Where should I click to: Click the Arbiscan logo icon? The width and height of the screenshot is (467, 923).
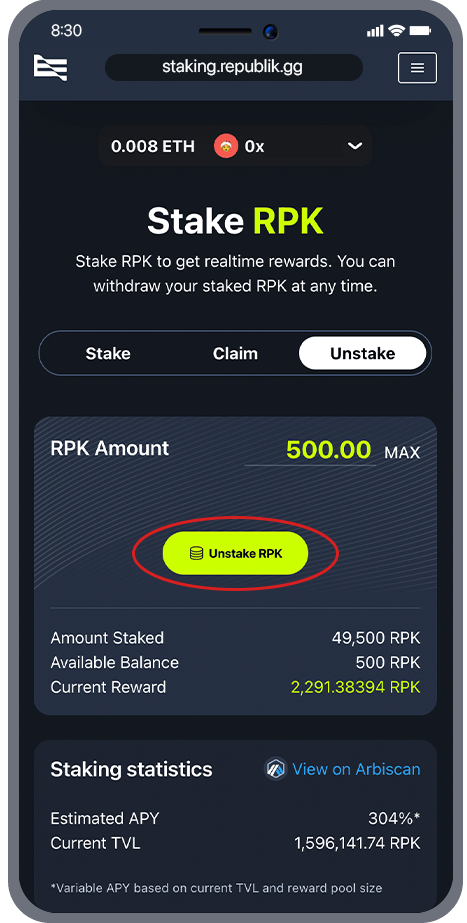275,769
